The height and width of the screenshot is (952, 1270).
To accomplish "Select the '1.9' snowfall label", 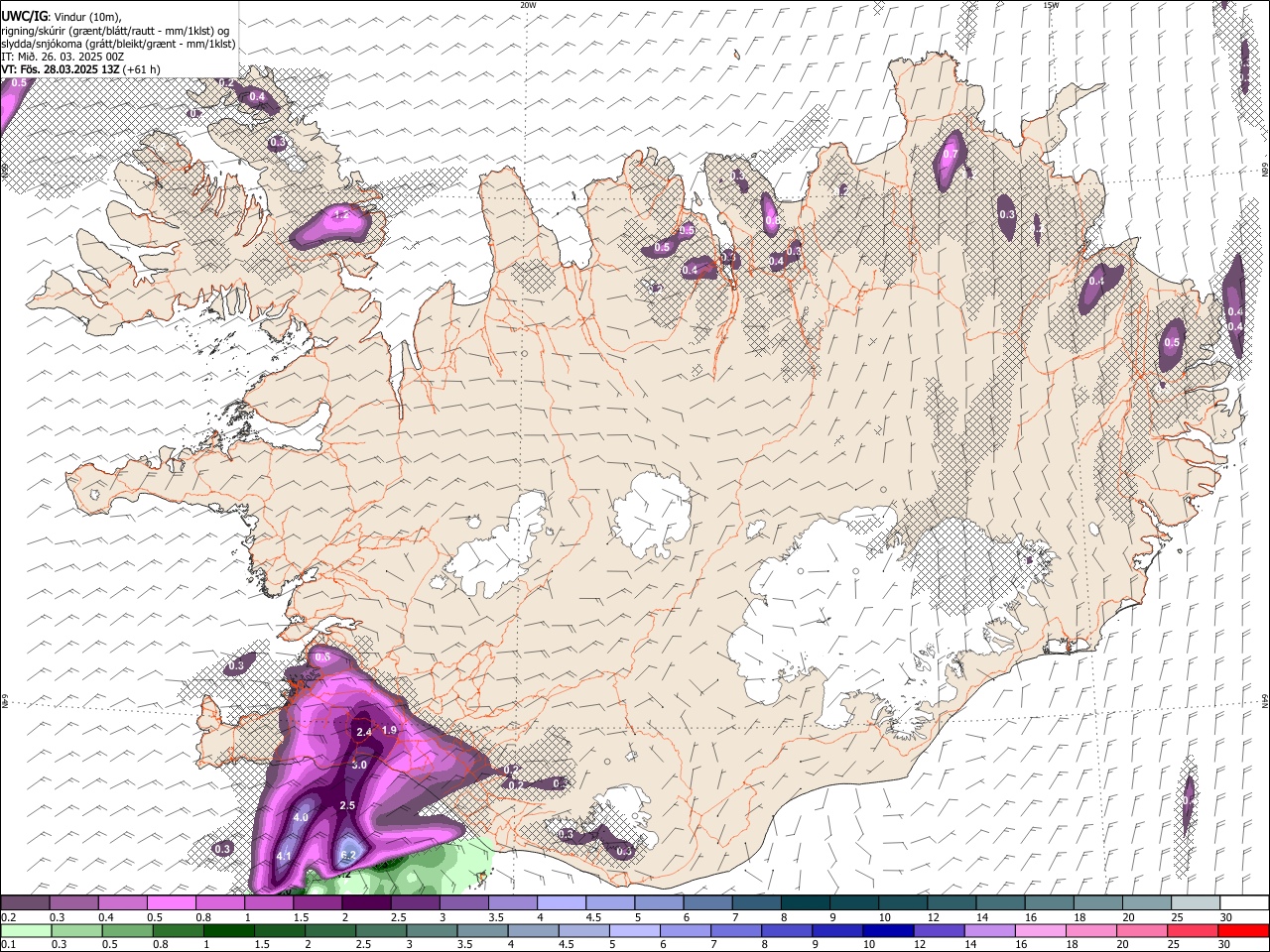I will (389, 730).
